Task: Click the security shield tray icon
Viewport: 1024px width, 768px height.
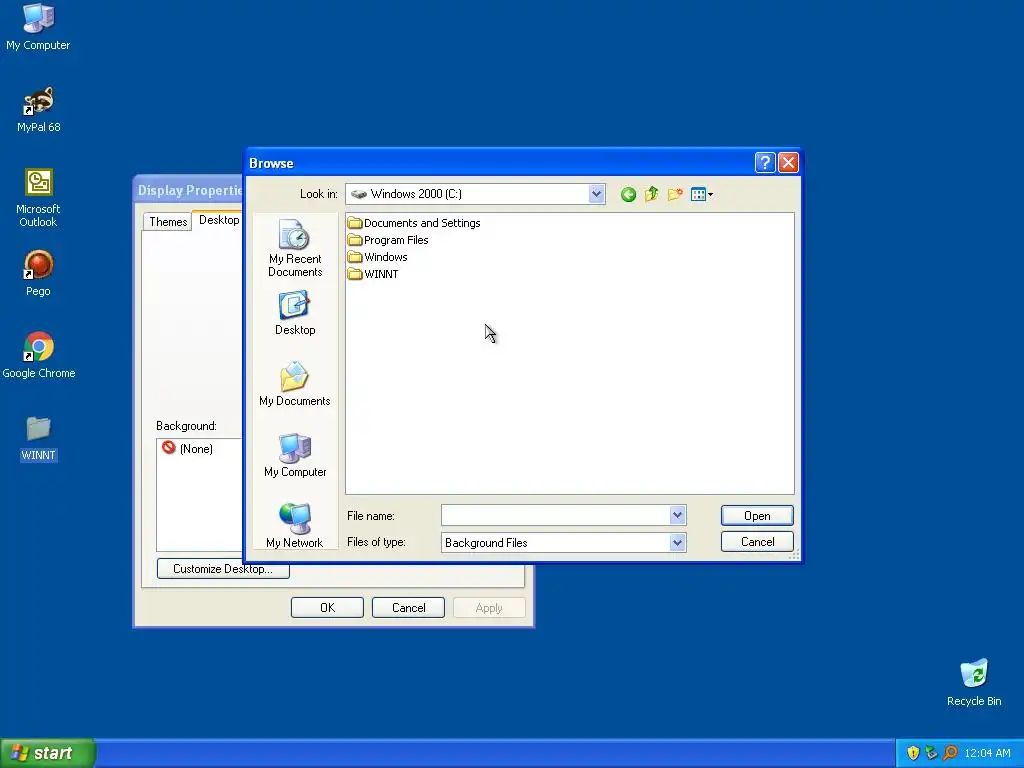Action: click(x=913, y=753)
